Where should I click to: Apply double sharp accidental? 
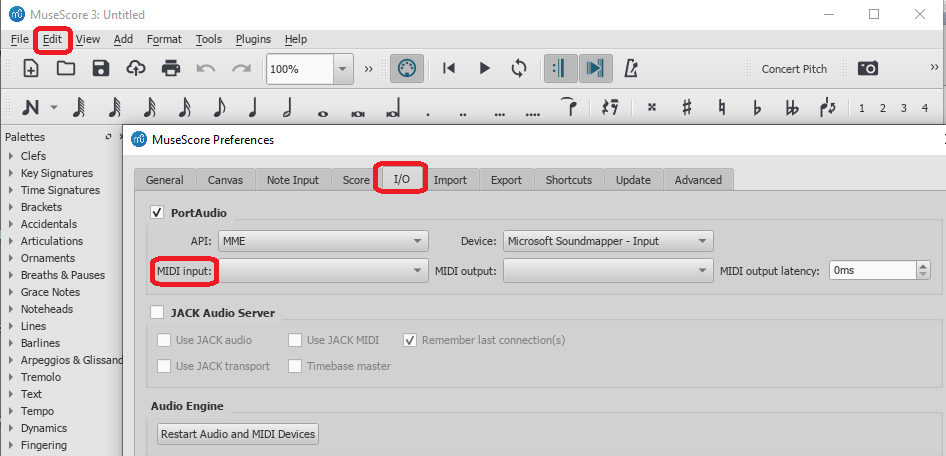pos(652,107)
